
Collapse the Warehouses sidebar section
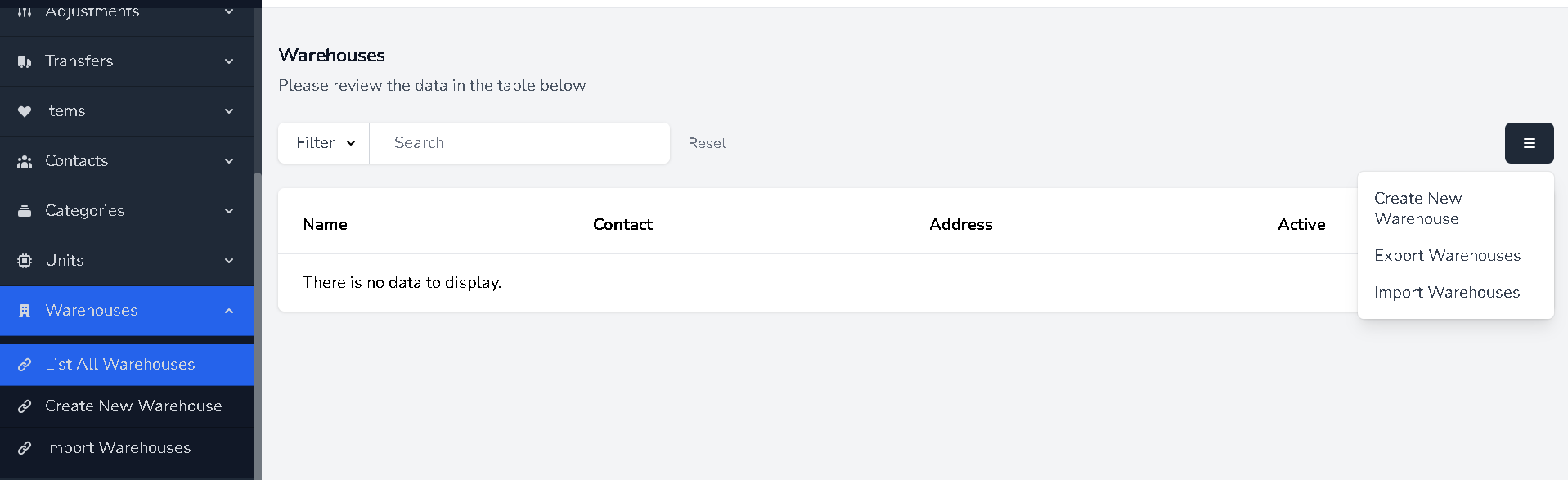pyautogui.click(x=229, y=311)
